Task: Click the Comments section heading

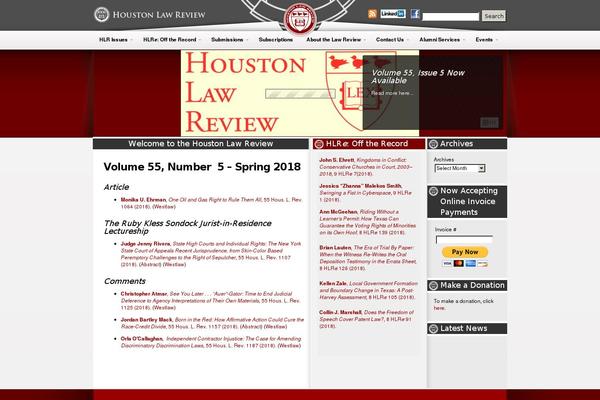Action: click(125, 281)
